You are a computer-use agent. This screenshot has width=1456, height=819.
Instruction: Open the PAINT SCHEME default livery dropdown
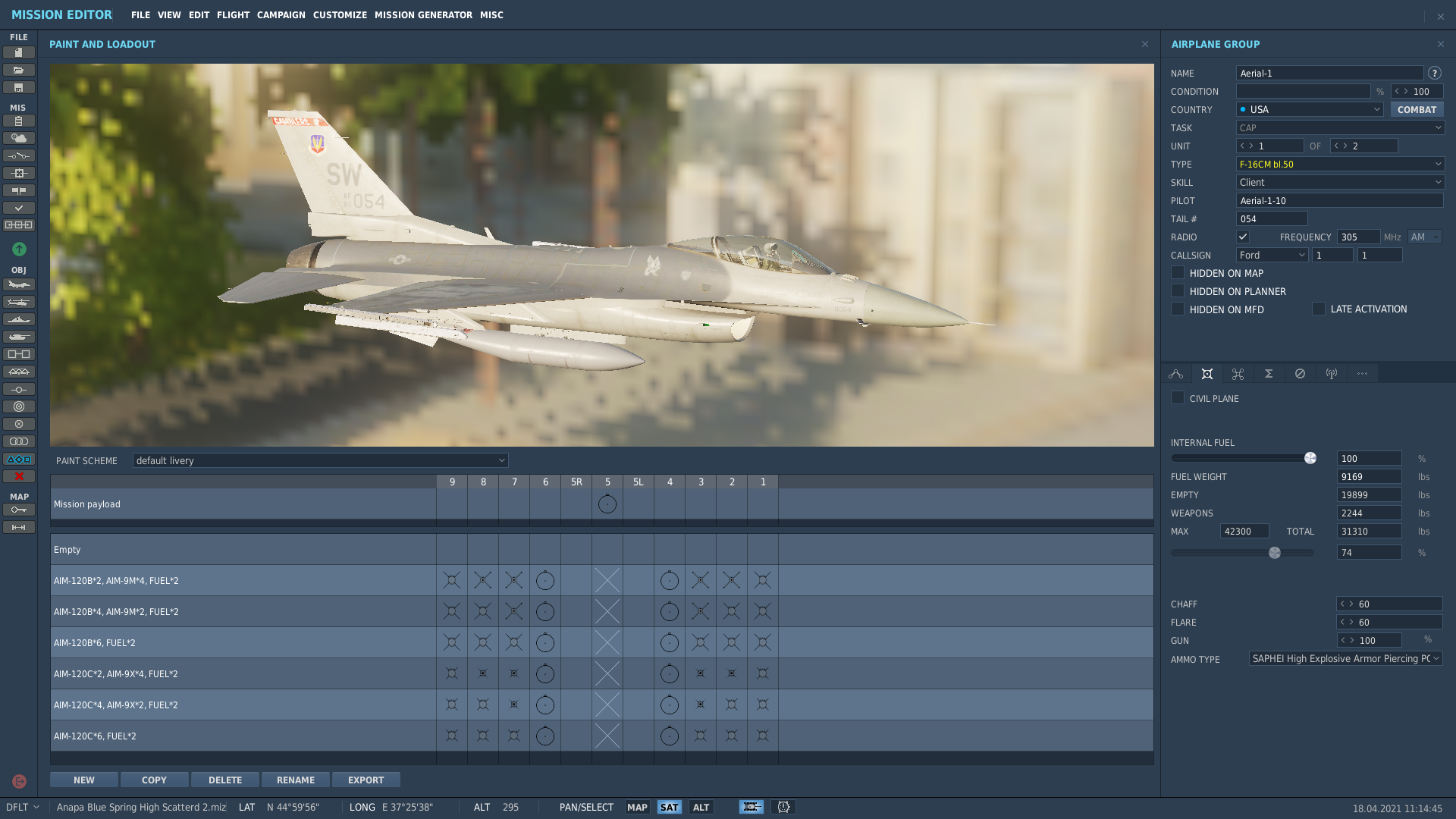point(320,460)
